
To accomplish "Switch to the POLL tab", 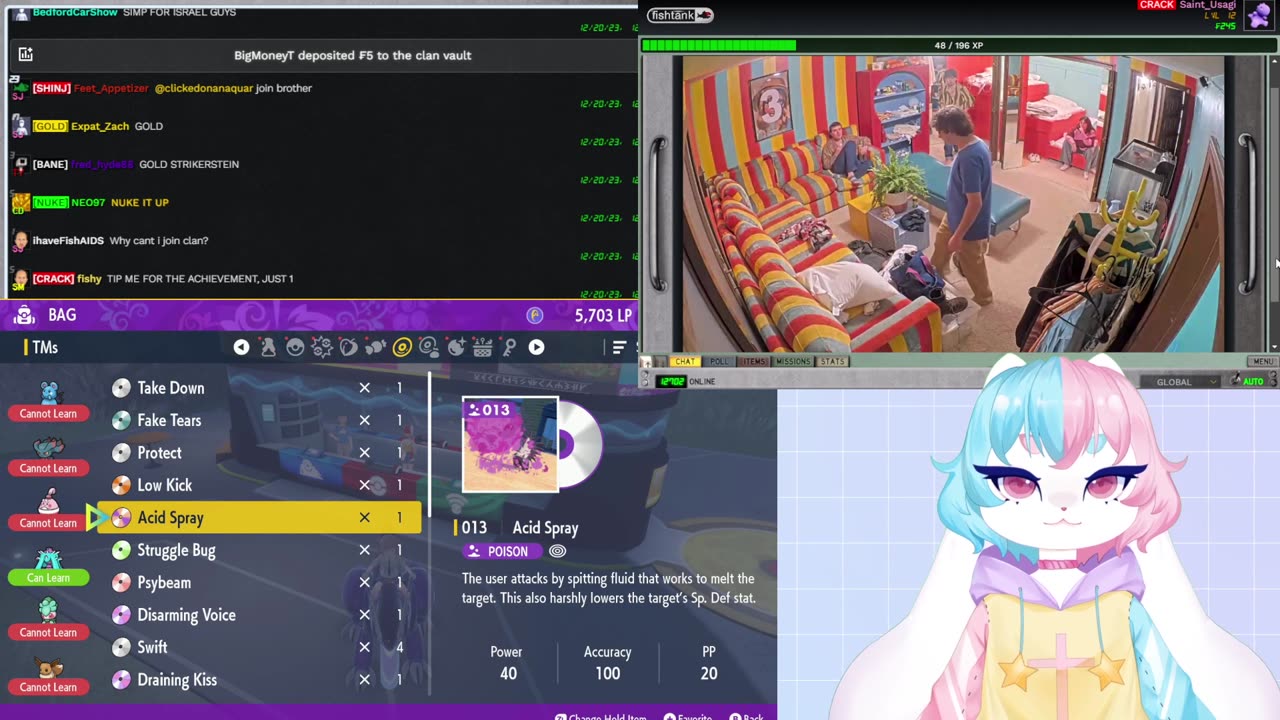I will 719,362.
